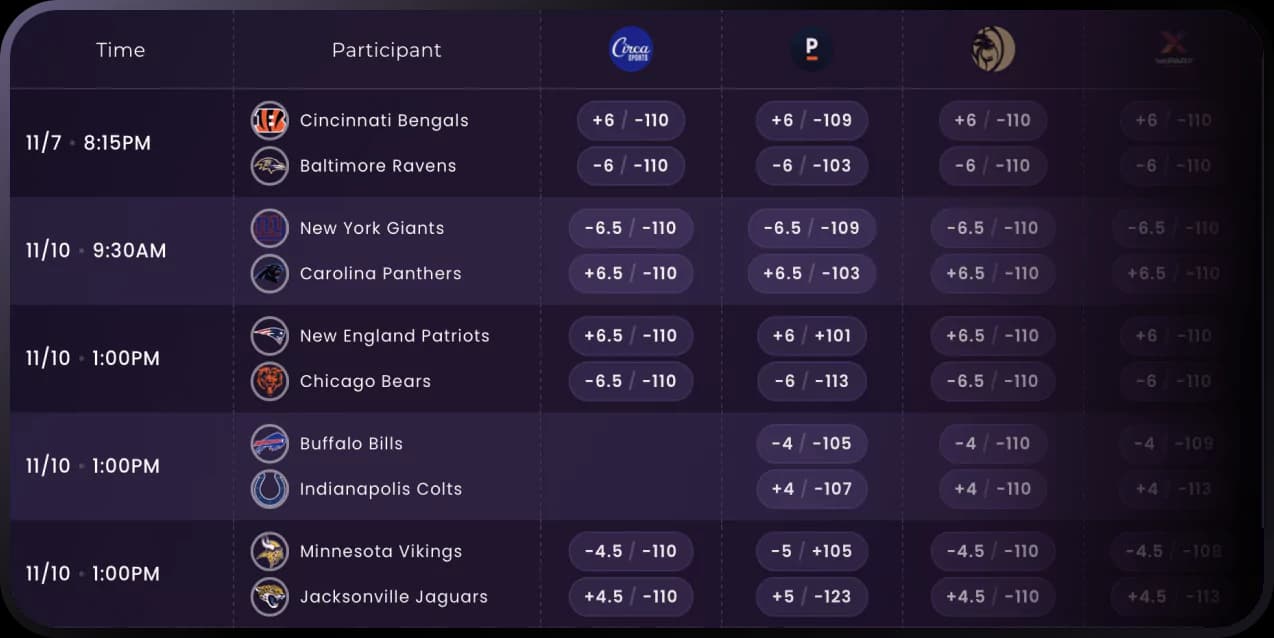Click the Minnesota Vikings team logo
Image resolution: width=1274 pixels, height=638 pixels.
click(269, 551)
